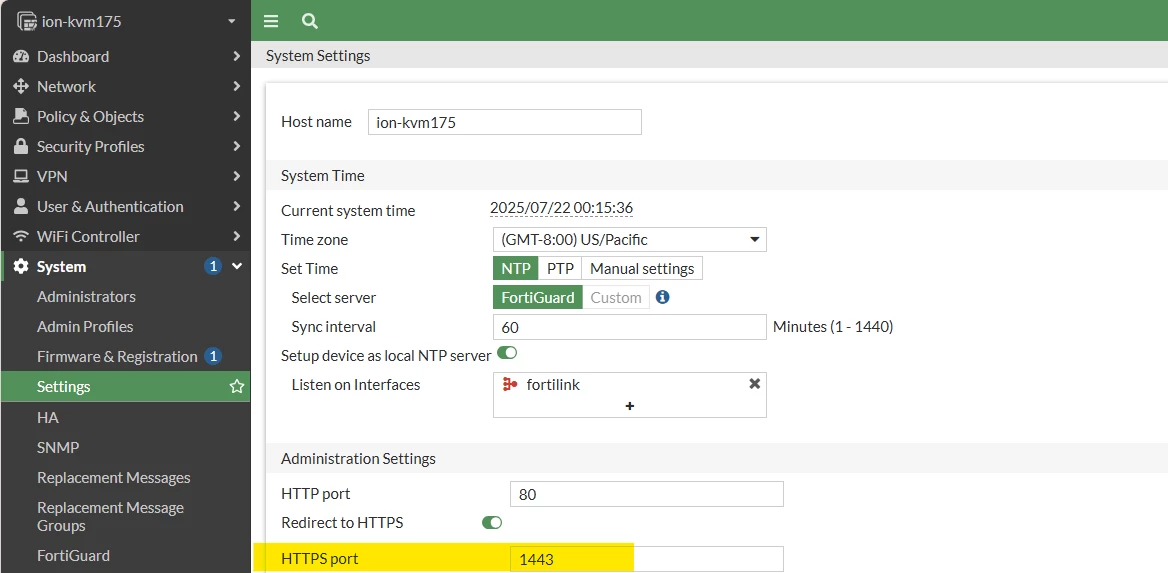
Task: Select NTP for Set Time
Action: [515, 268]
